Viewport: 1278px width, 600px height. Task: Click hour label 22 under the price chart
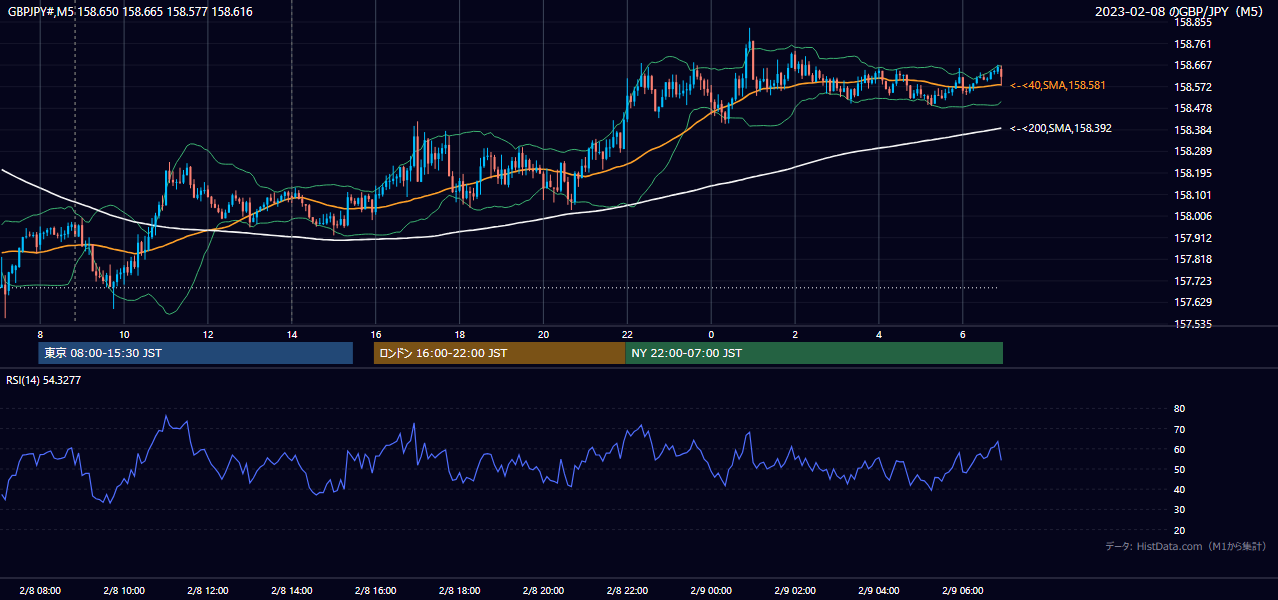[x=627, y=334]
